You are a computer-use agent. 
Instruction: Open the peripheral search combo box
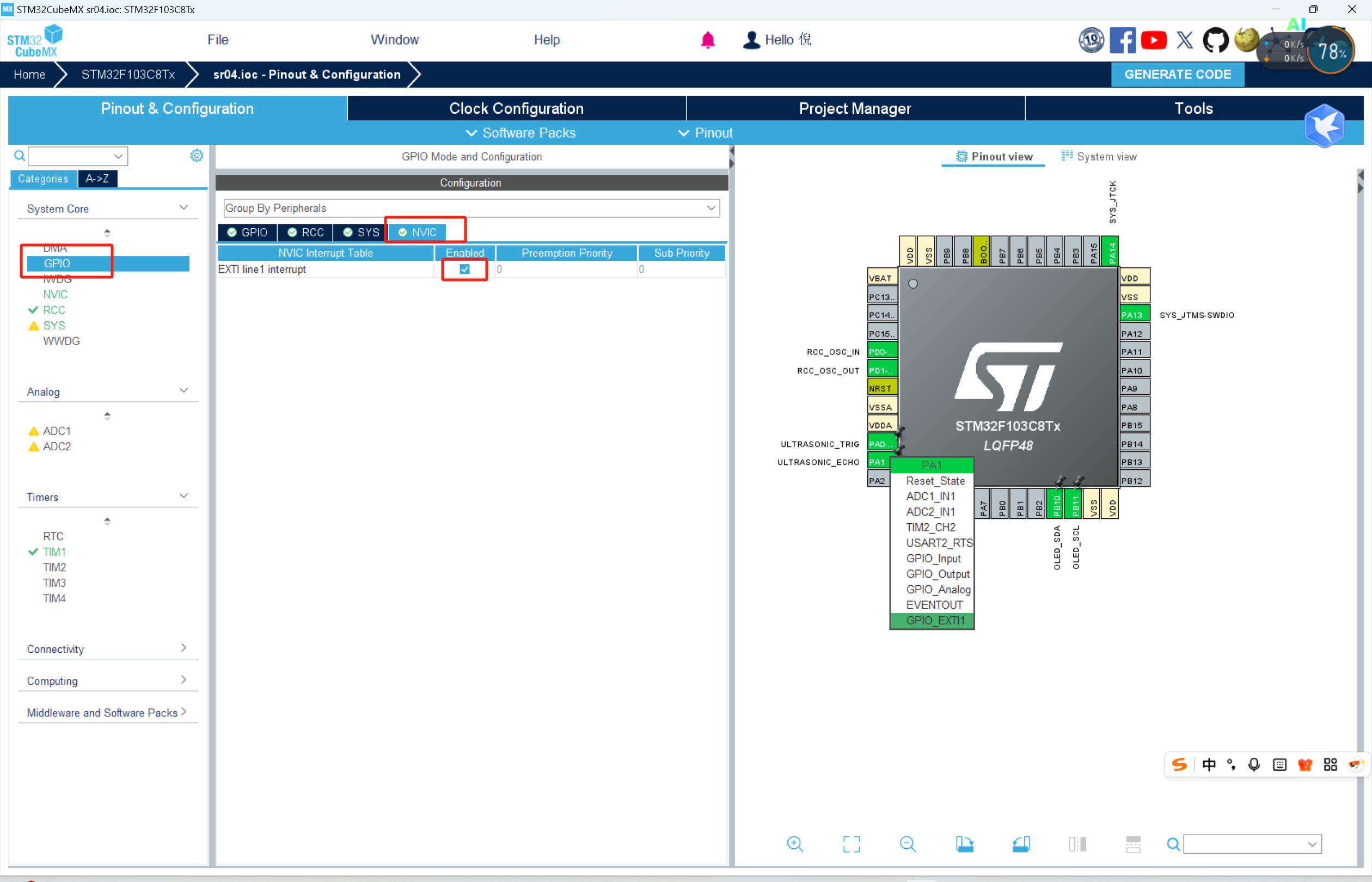coord(78,156)
